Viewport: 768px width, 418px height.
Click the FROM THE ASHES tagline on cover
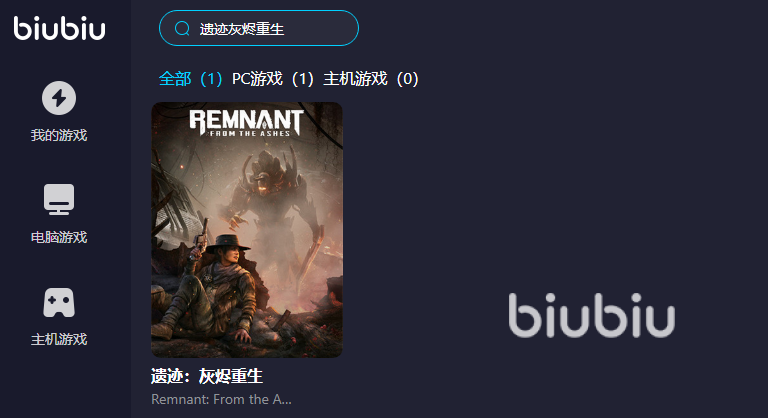pos(250,133)
